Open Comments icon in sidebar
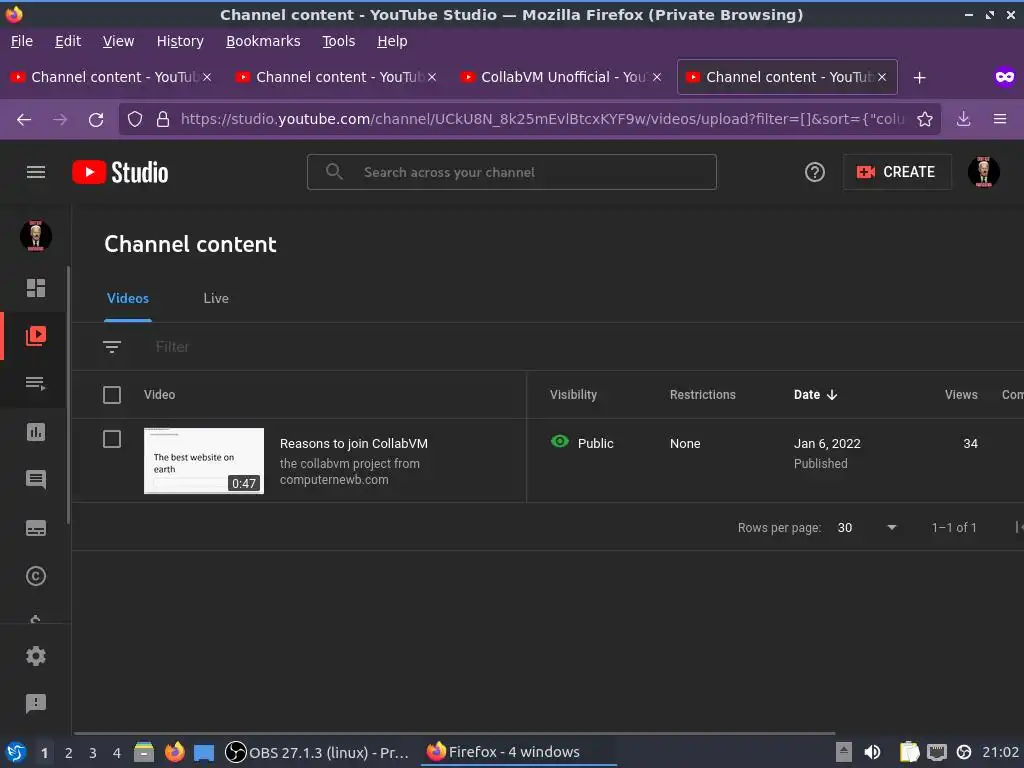The width and height of the screenshot is (1024, 768). click(36, 480)
